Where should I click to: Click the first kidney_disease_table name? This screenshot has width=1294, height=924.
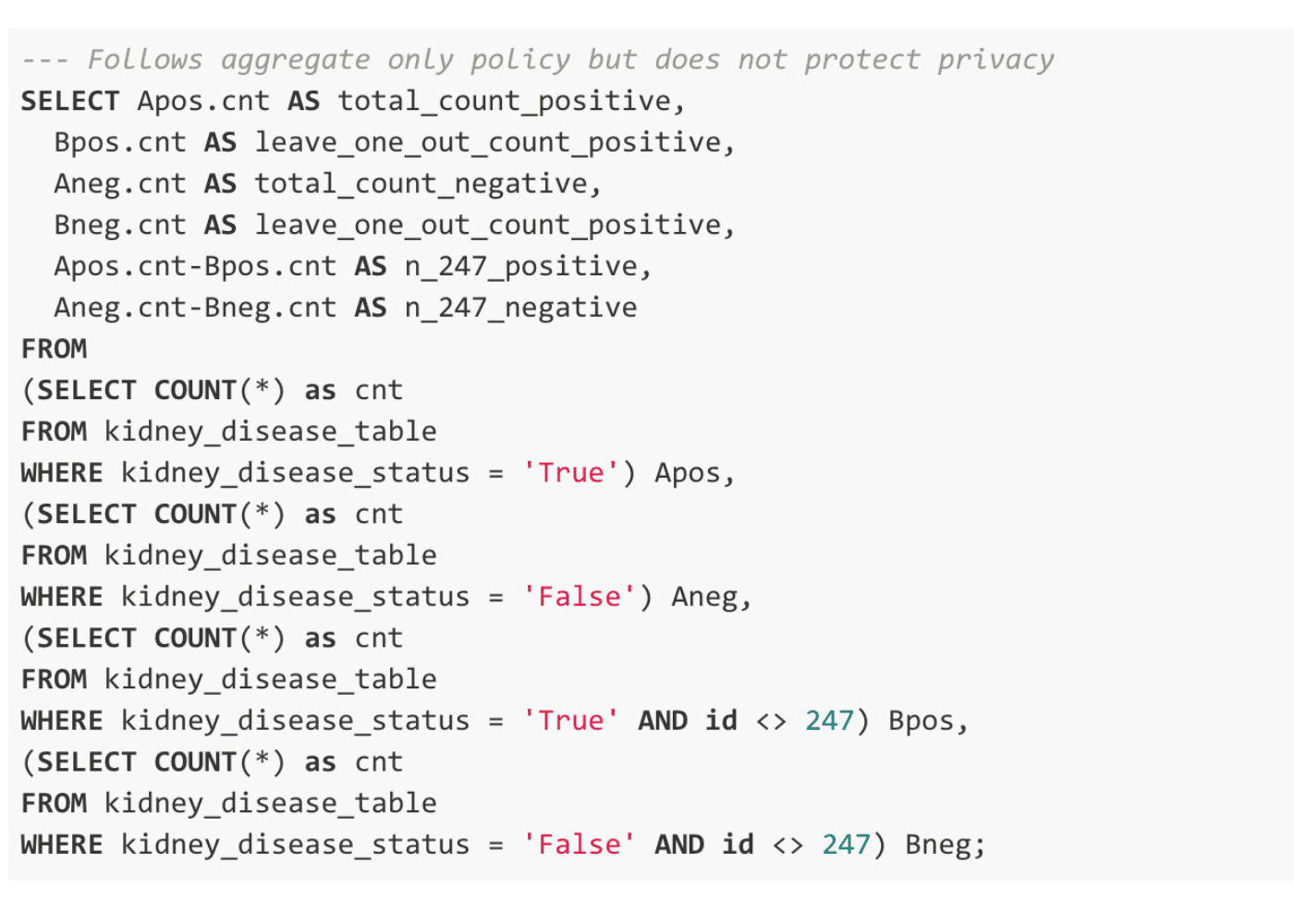270,432
